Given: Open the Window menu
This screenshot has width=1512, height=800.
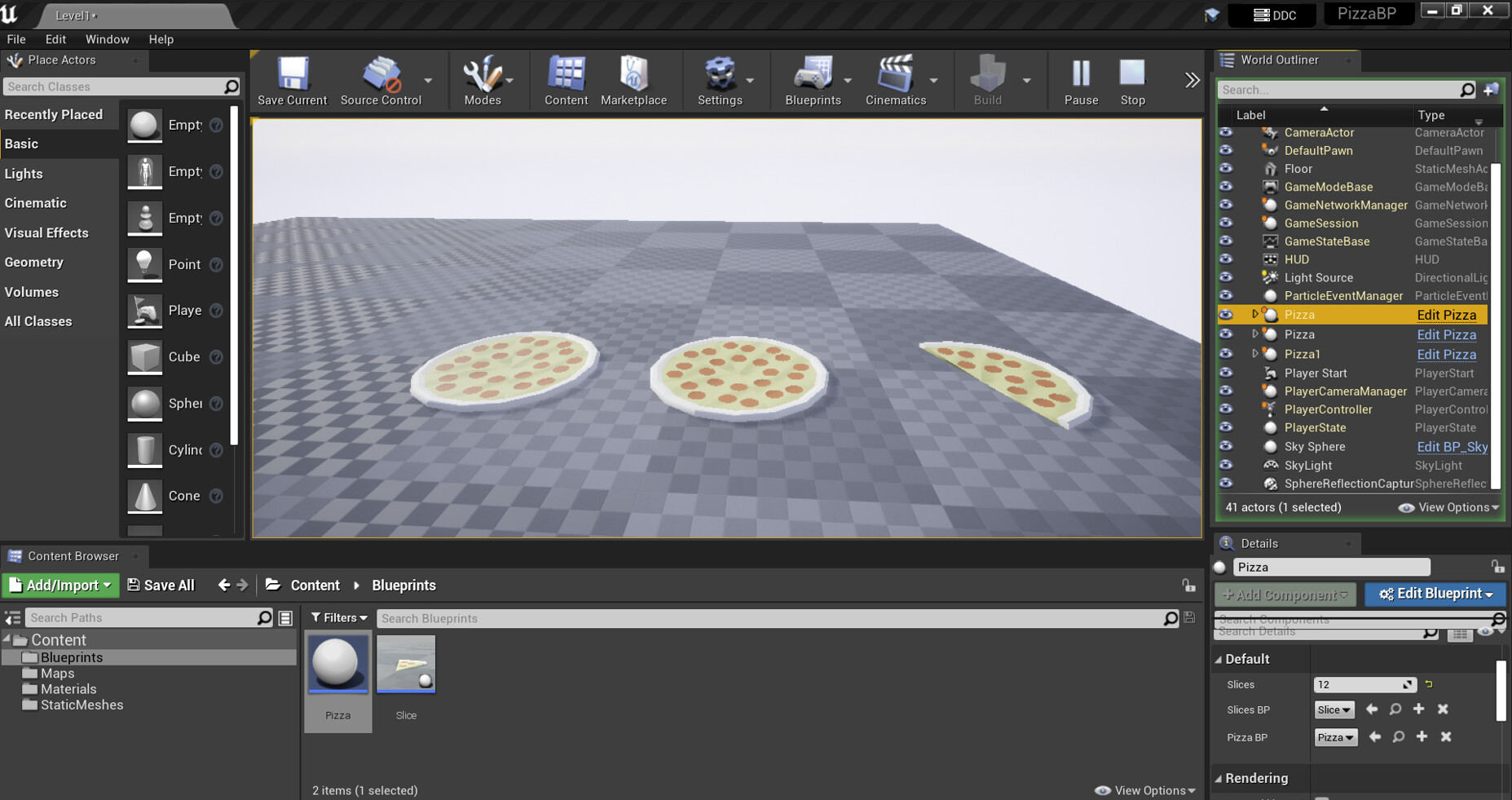Looking at the screenshot, I should 107,38.
